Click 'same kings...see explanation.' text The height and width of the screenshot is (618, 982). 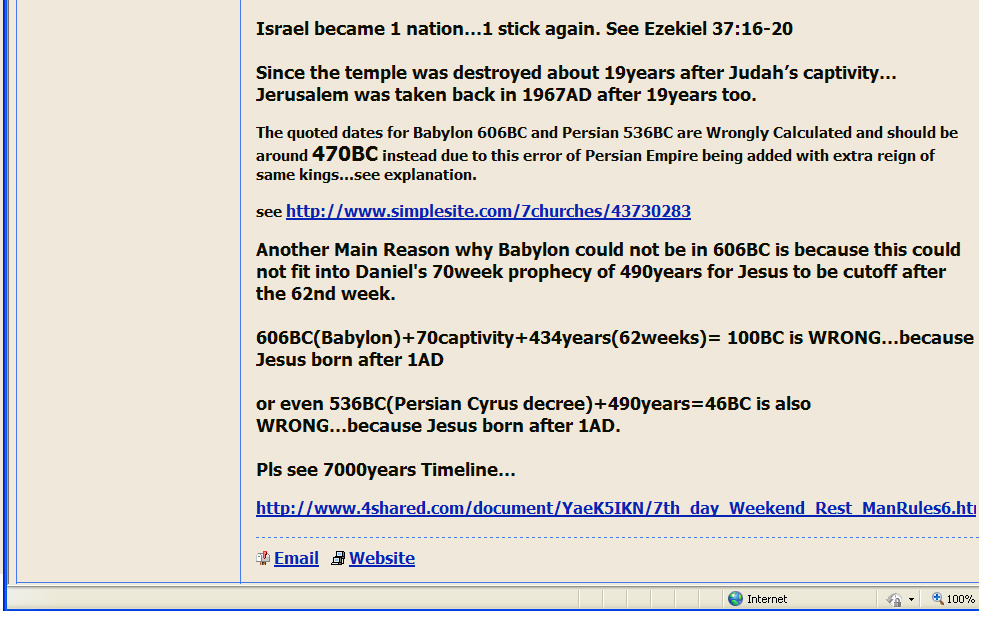coord(366,175)
